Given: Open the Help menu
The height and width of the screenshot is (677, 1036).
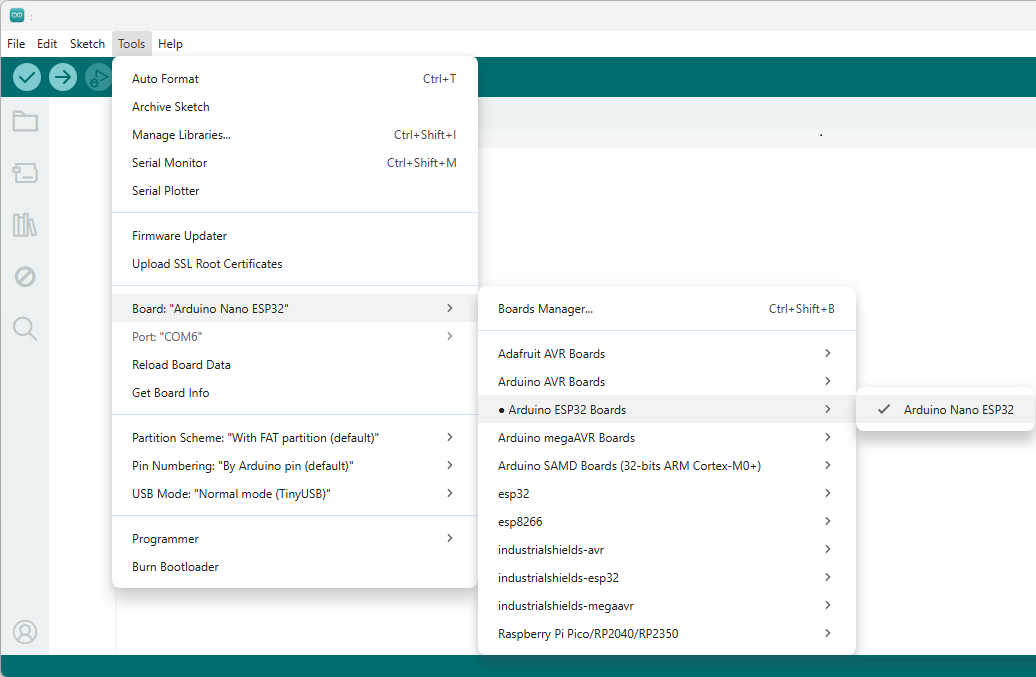Looking at the screenshot, I should [x=170, y=44].
